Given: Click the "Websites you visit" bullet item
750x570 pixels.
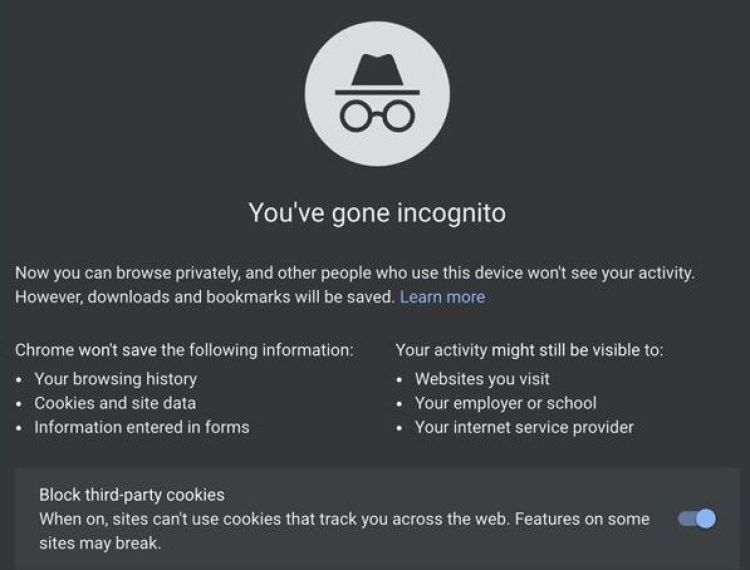Looking at the screenshot, I should coord(482,379).
